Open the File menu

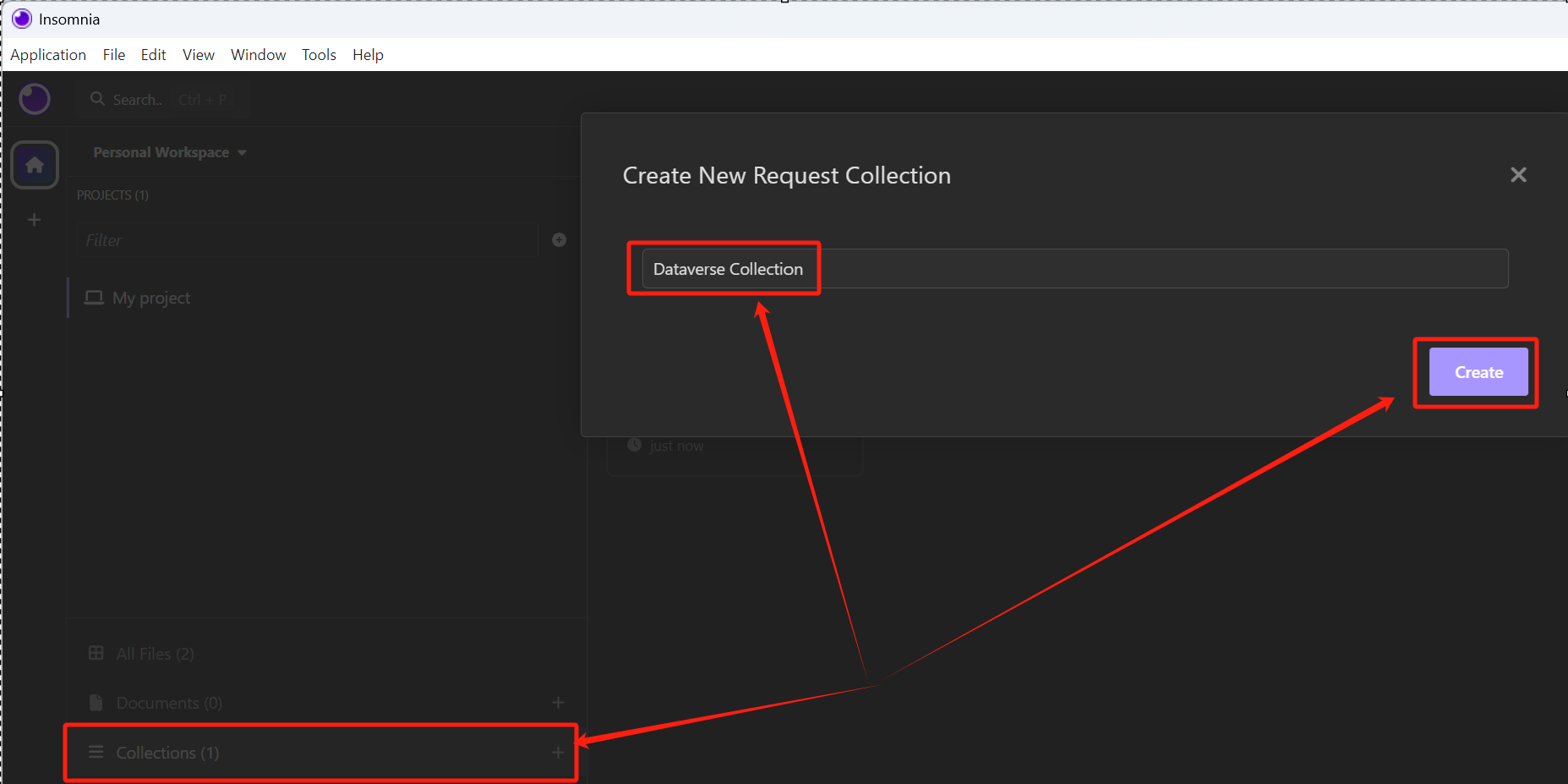114,55
